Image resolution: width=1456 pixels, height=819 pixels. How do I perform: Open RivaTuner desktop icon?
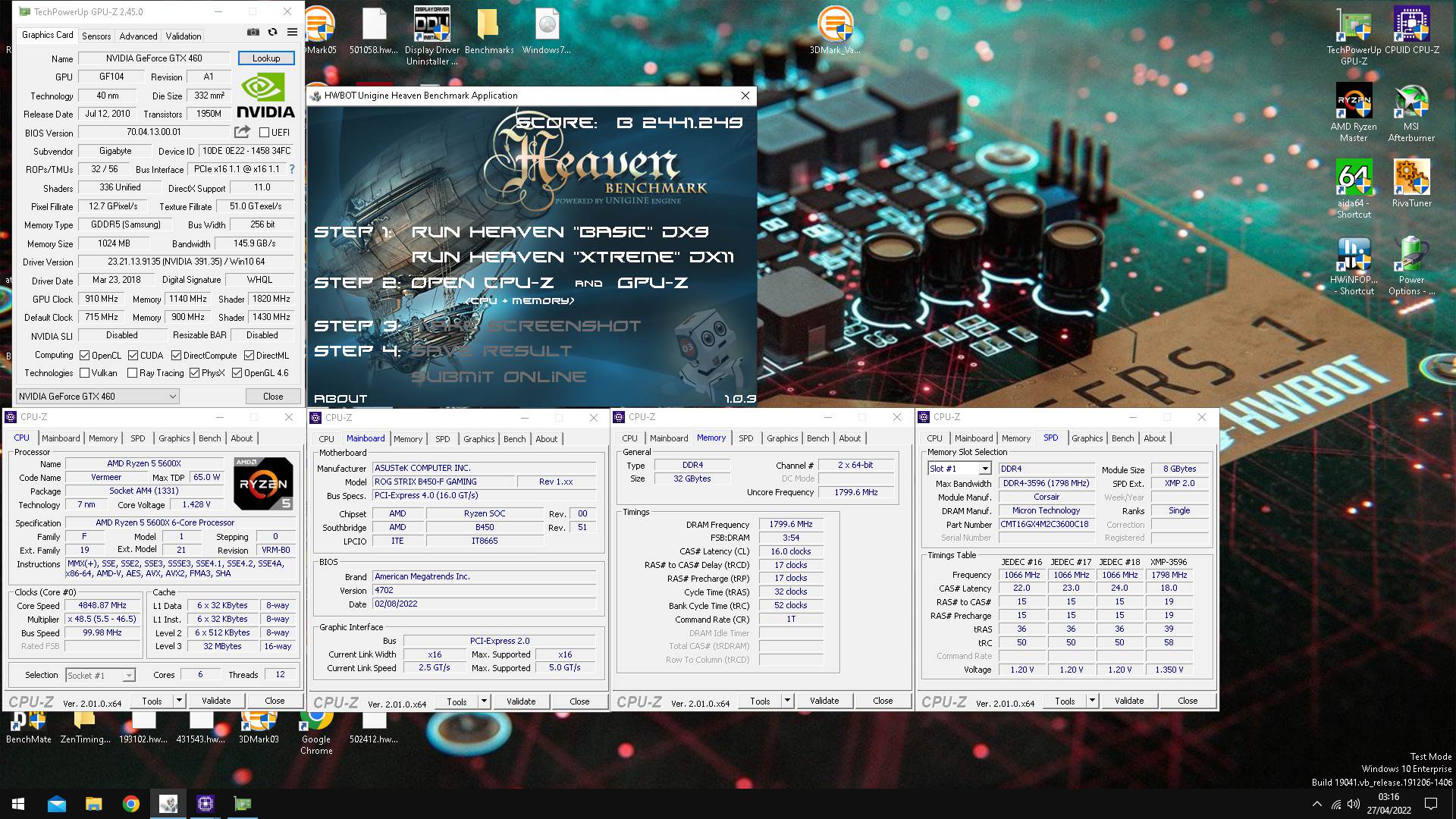coord(1411,184)
